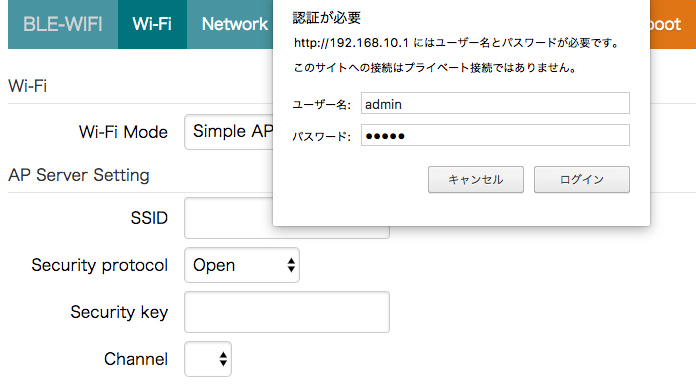This screenshot has height=384, width=696.
Task: Click the ユーザー名 username field
Action: coord(495,103)
